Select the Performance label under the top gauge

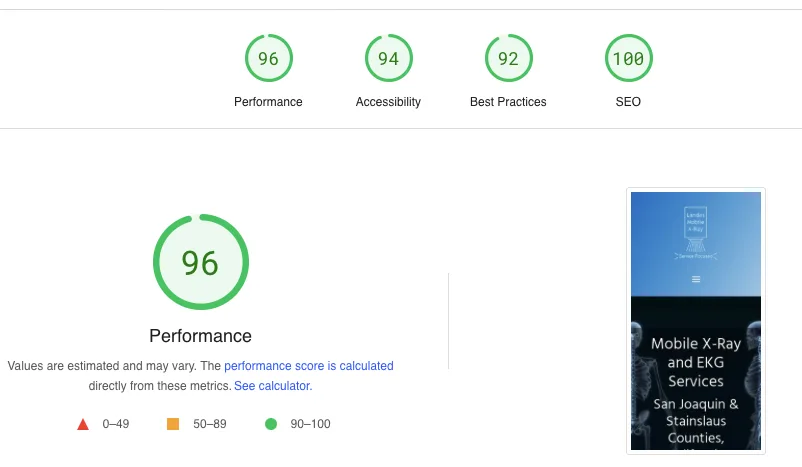(x=268, y=102)
